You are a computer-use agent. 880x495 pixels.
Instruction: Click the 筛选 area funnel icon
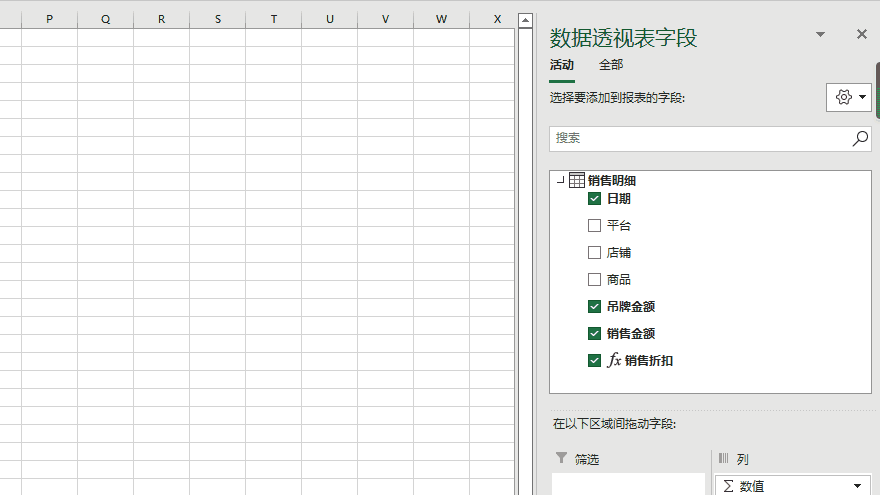point(561,458)
